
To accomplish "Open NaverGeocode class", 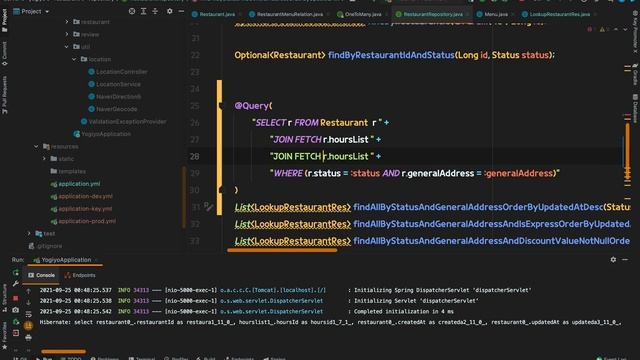I will click(113, 109).
